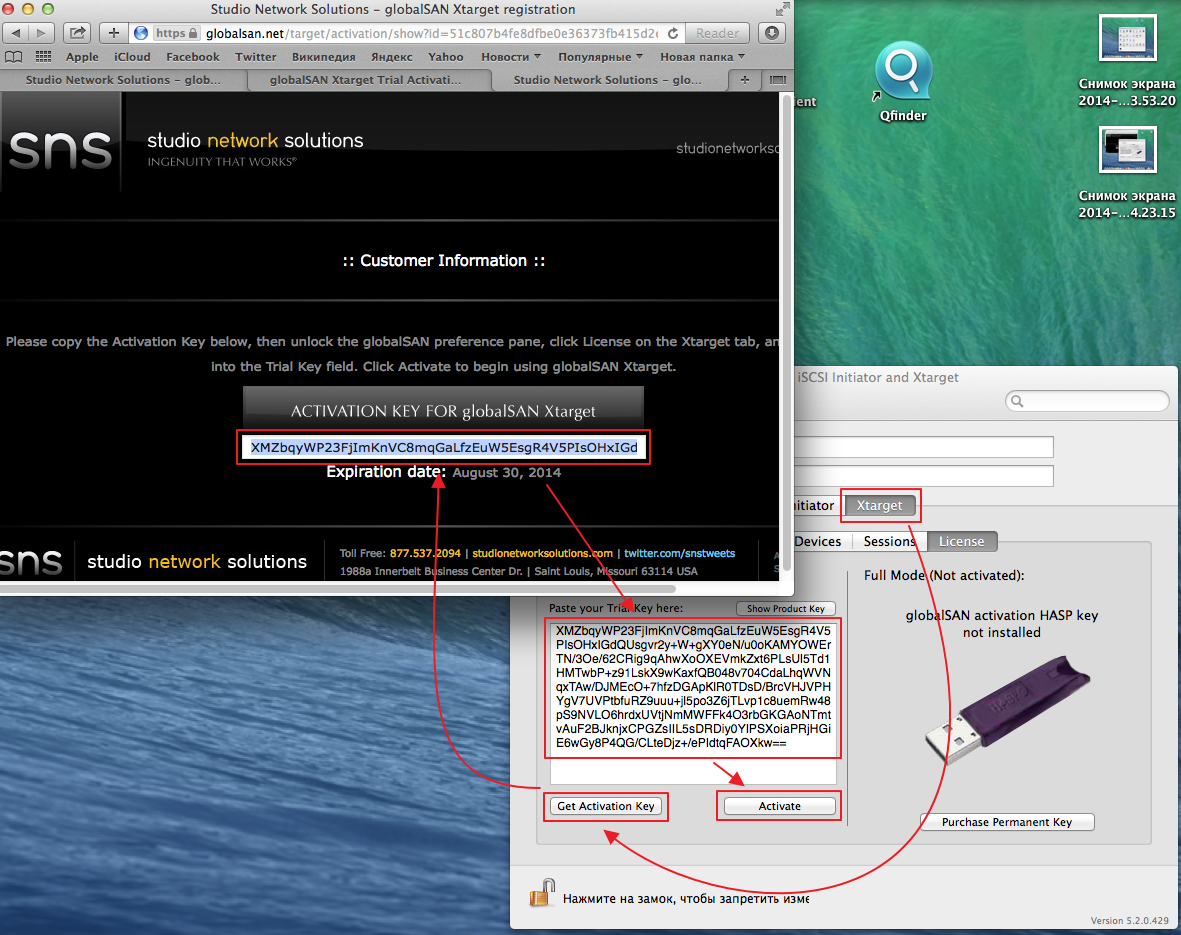Go forward with Safari's forward arrow
Image resolution: width=1181 pixels, height=935 pixels.
tap(41, 33)
